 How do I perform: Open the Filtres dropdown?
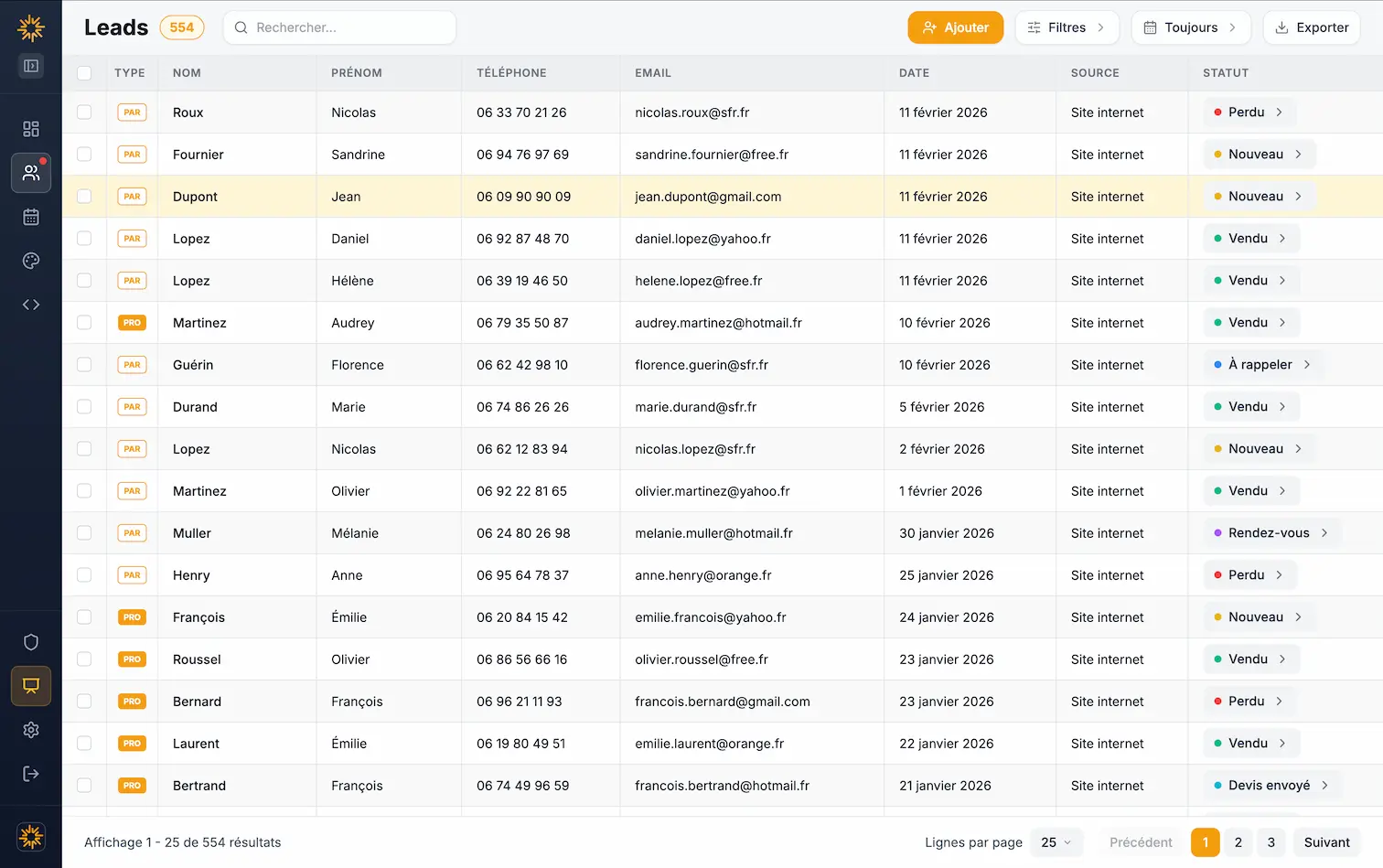pos(1067,27)
